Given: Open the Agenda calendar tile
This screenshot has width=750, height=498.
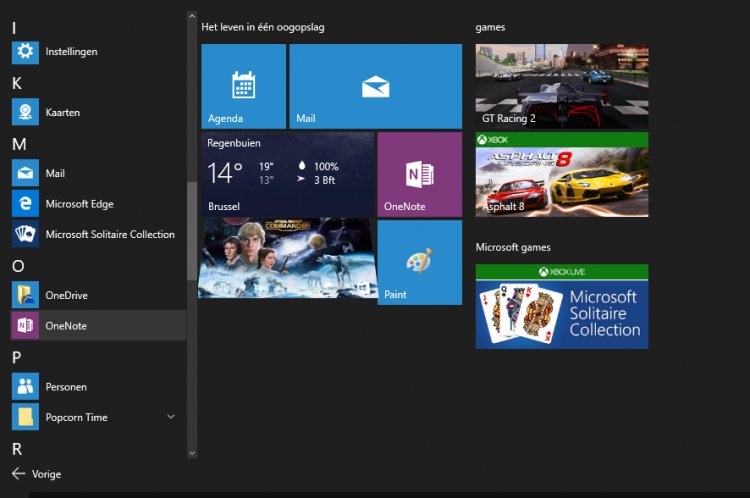Looking at the screenshot, I should pos(243,86).
